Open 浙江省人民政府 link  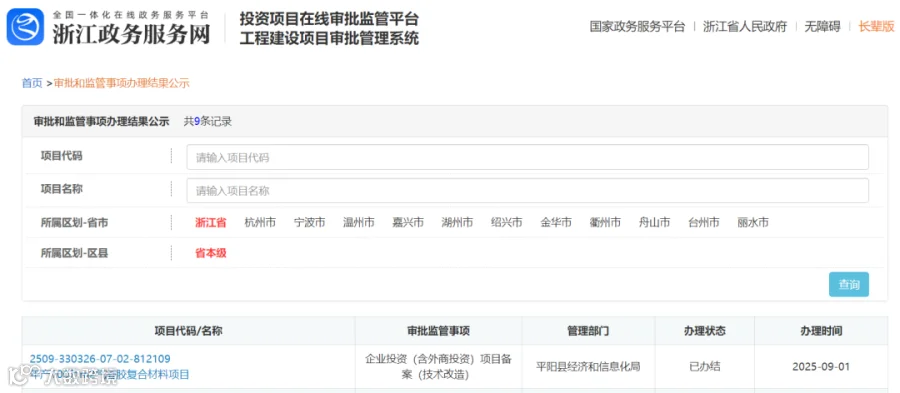(744, 26)
